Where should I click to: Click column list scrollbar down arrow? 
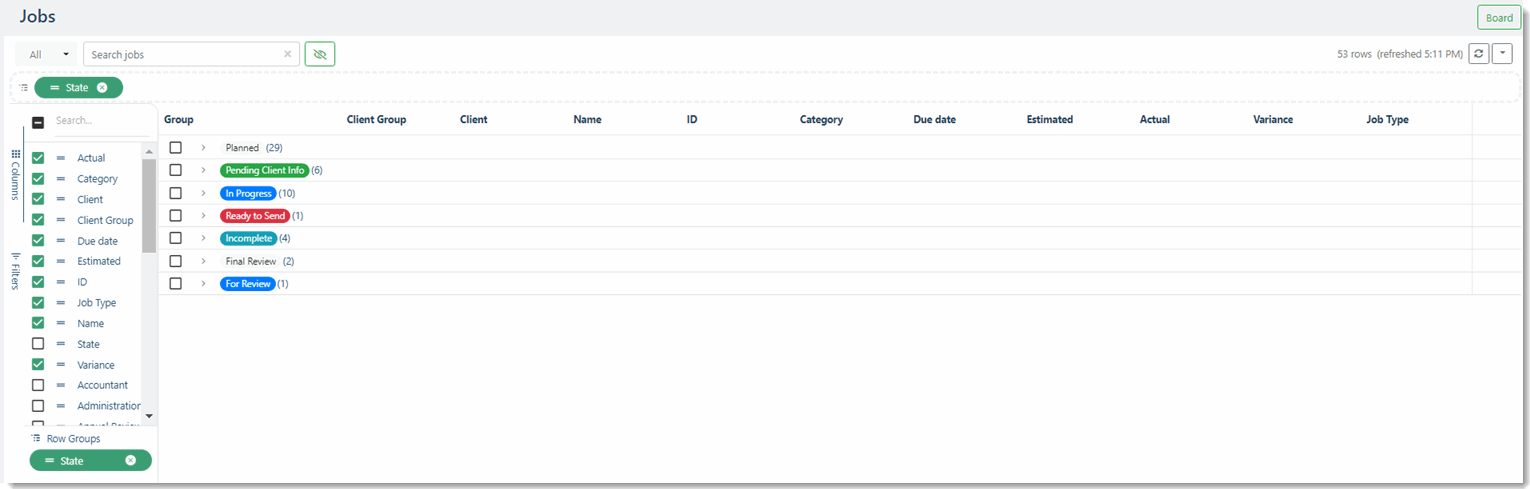point(149,415)
